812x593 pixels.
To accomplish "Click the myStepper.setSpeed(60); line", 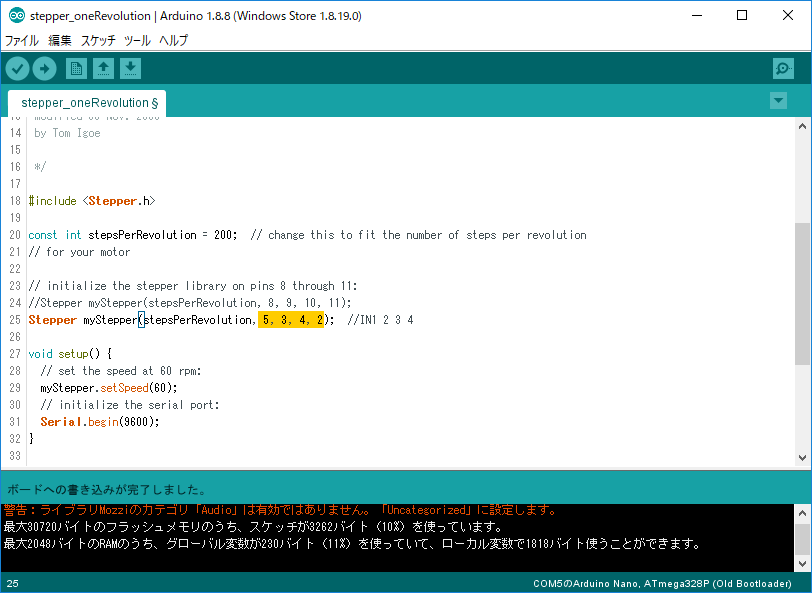I will [x=109, y=388].
